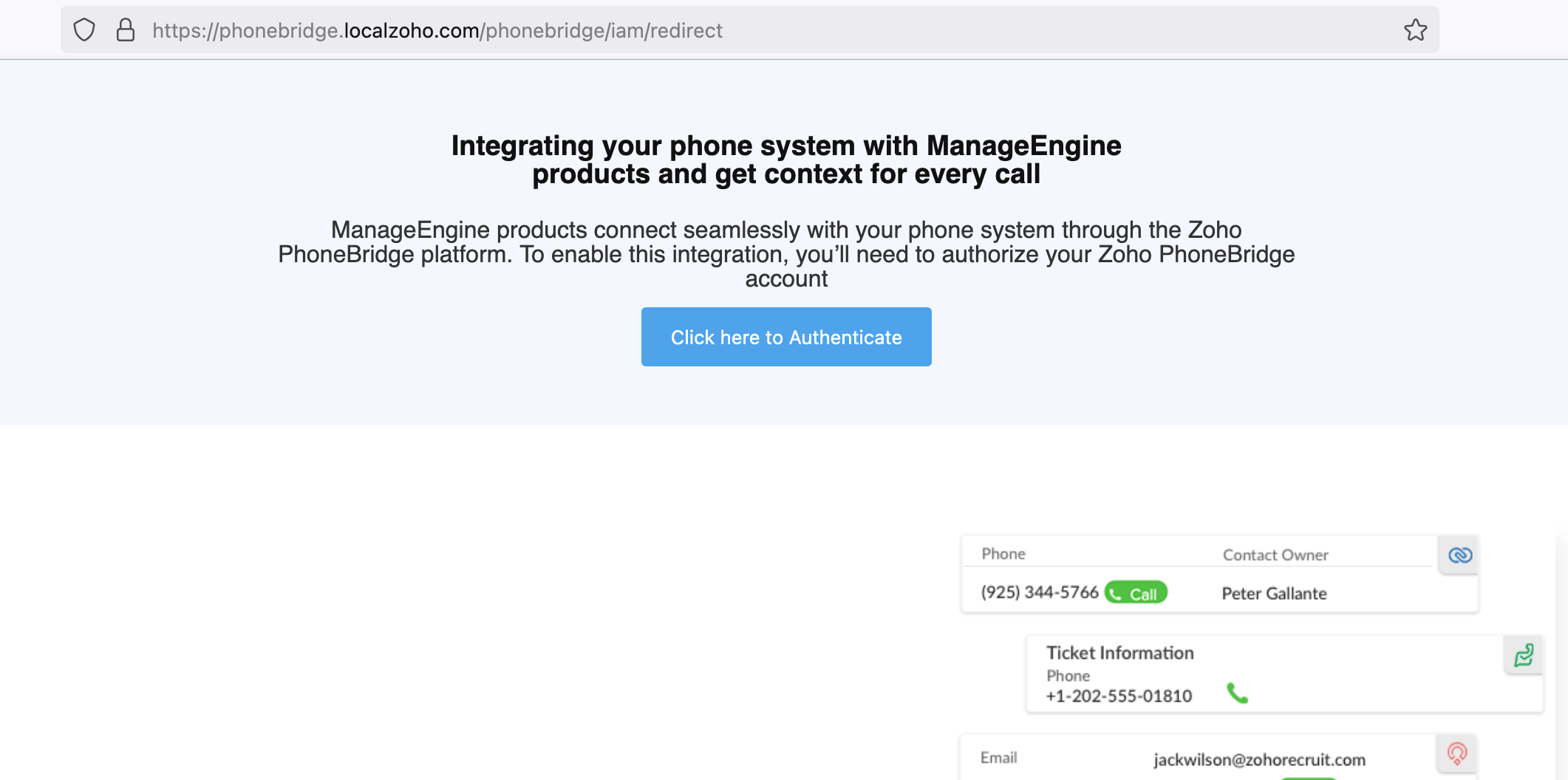Click the email jackwilson@zohorecruit.com

(x=1259, y=759)
